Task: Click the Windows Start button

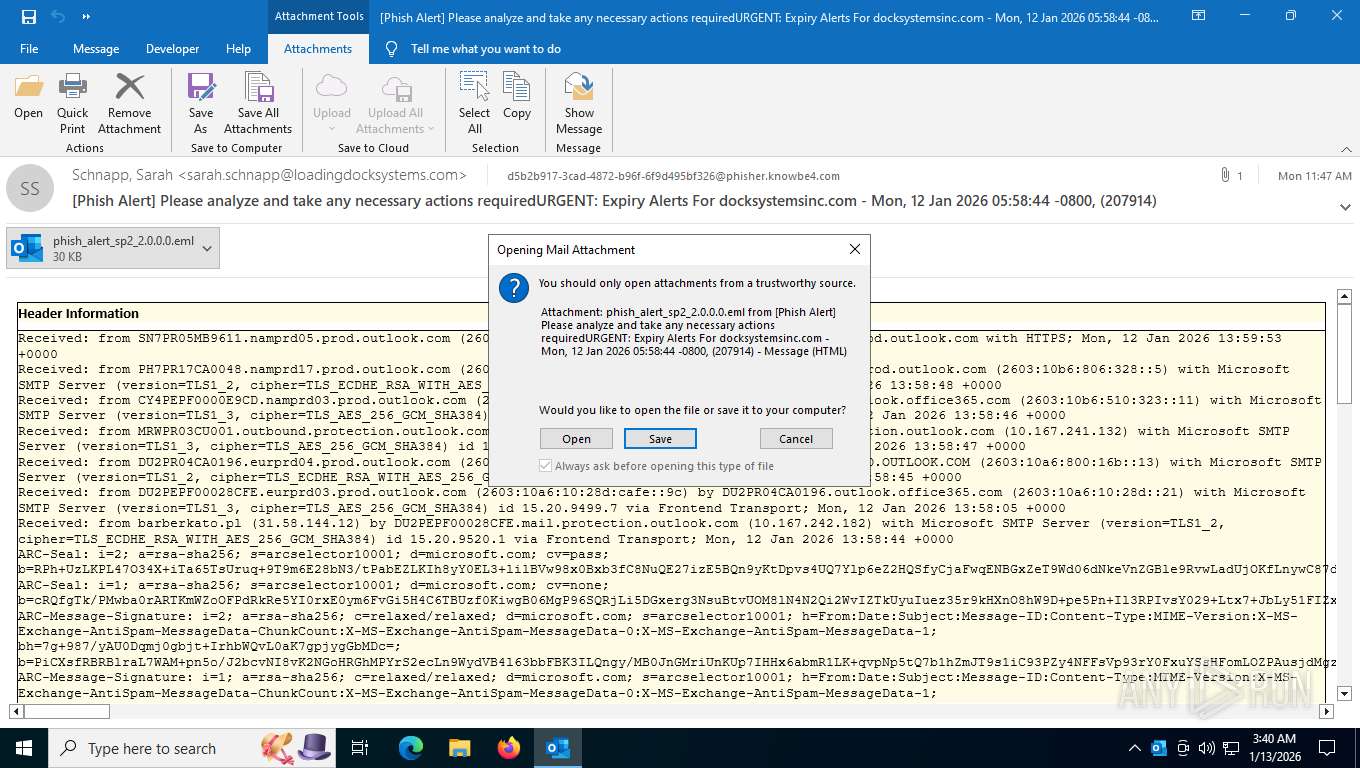Action: (x=24, y=748)
